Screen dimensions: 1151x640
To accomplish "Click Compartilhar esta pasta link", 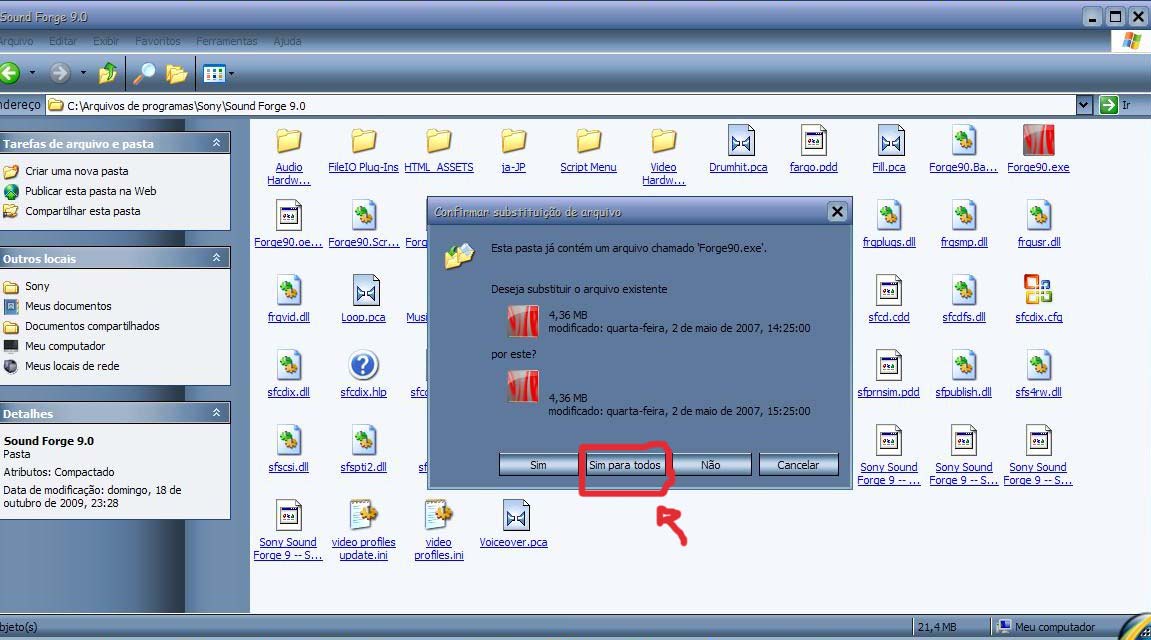I will [x=82, y=211].
